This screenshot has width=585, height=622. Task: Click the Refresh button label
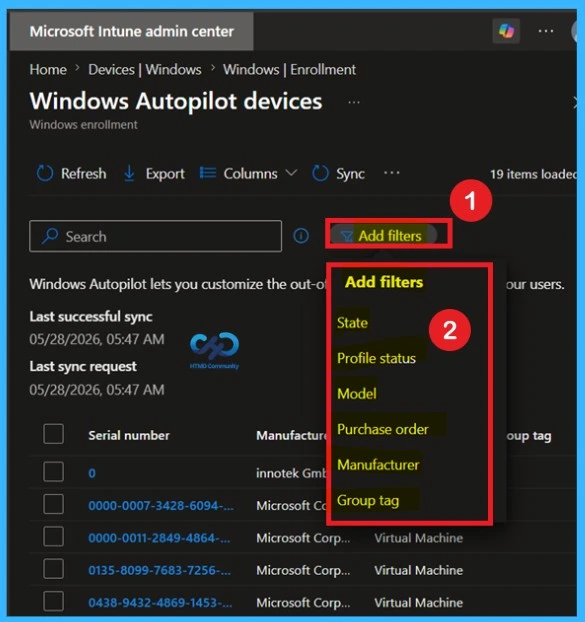pos(84,174)
